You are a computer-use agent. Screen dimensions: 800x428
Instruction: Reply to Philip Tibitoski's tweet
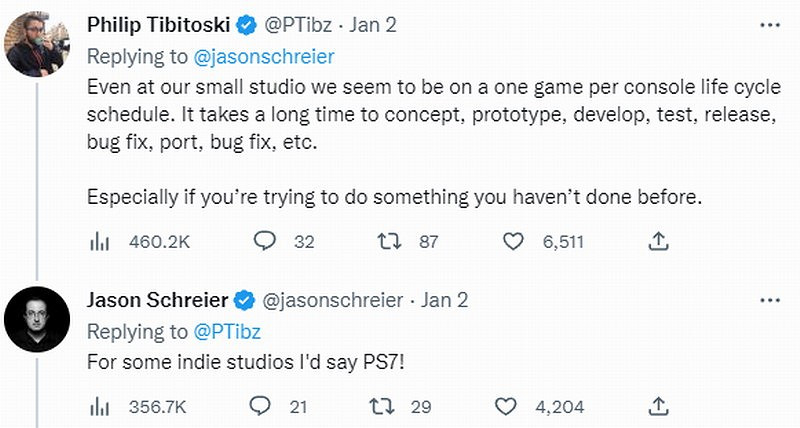(x=265, y=241)
